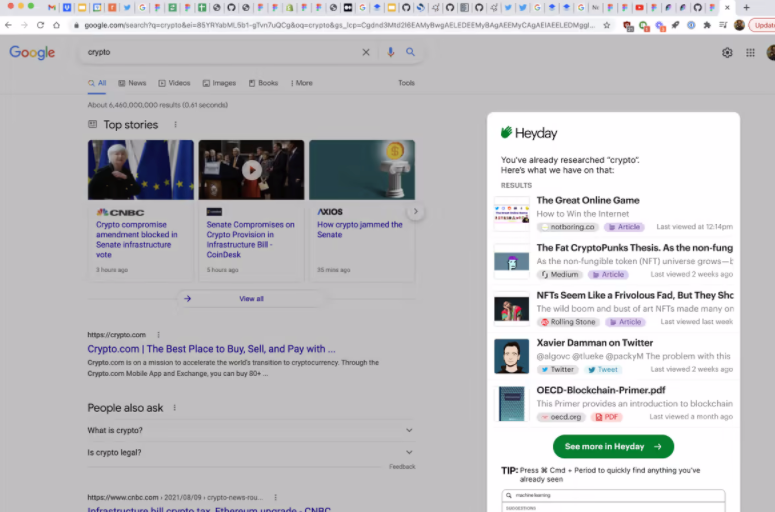Click the browser forward arrow
The width and height of the screenshot is (775, 512).
coord(24,25)
